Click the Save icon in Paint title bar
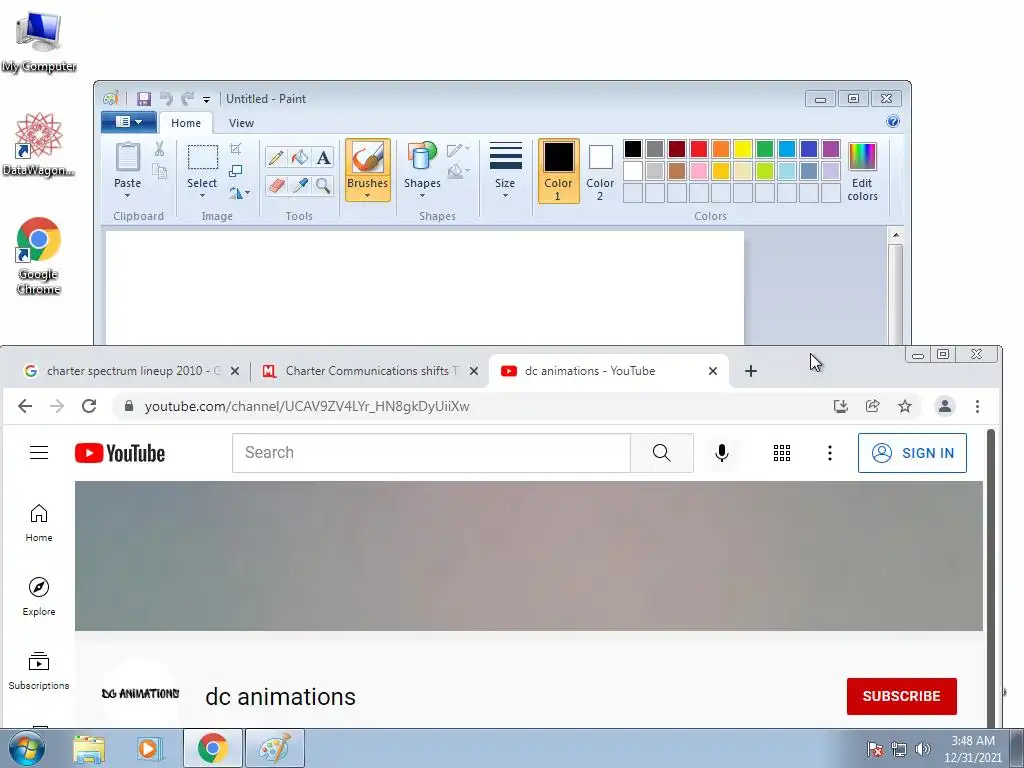Viewport: 1024px width, 768px height. tap(144, 99)
